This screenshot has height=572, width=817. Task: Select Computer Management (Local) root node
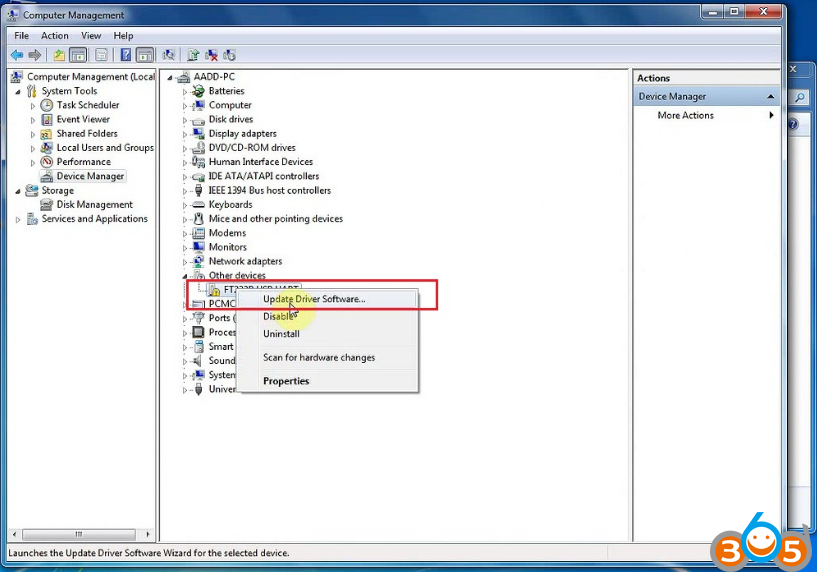(x=91, y=77)
